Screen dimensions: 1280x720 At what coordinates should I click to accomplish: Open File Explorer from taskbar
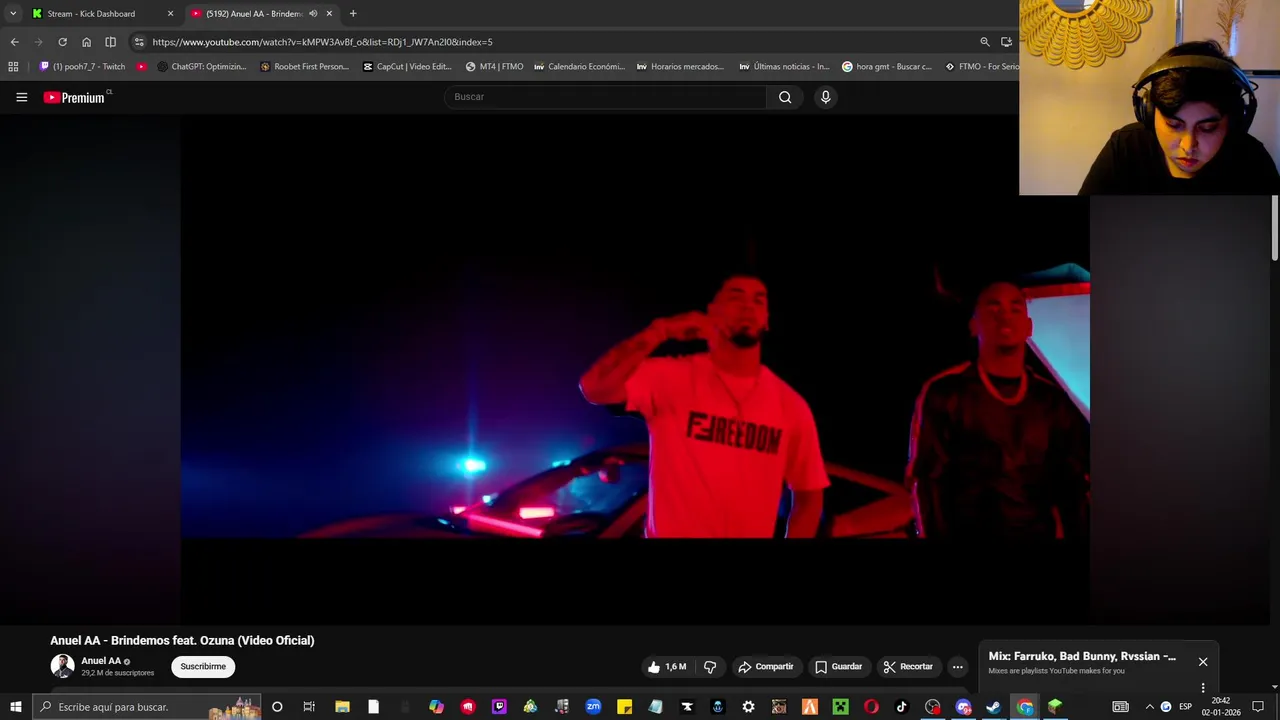pyautogui.click(x=342, y=707)
